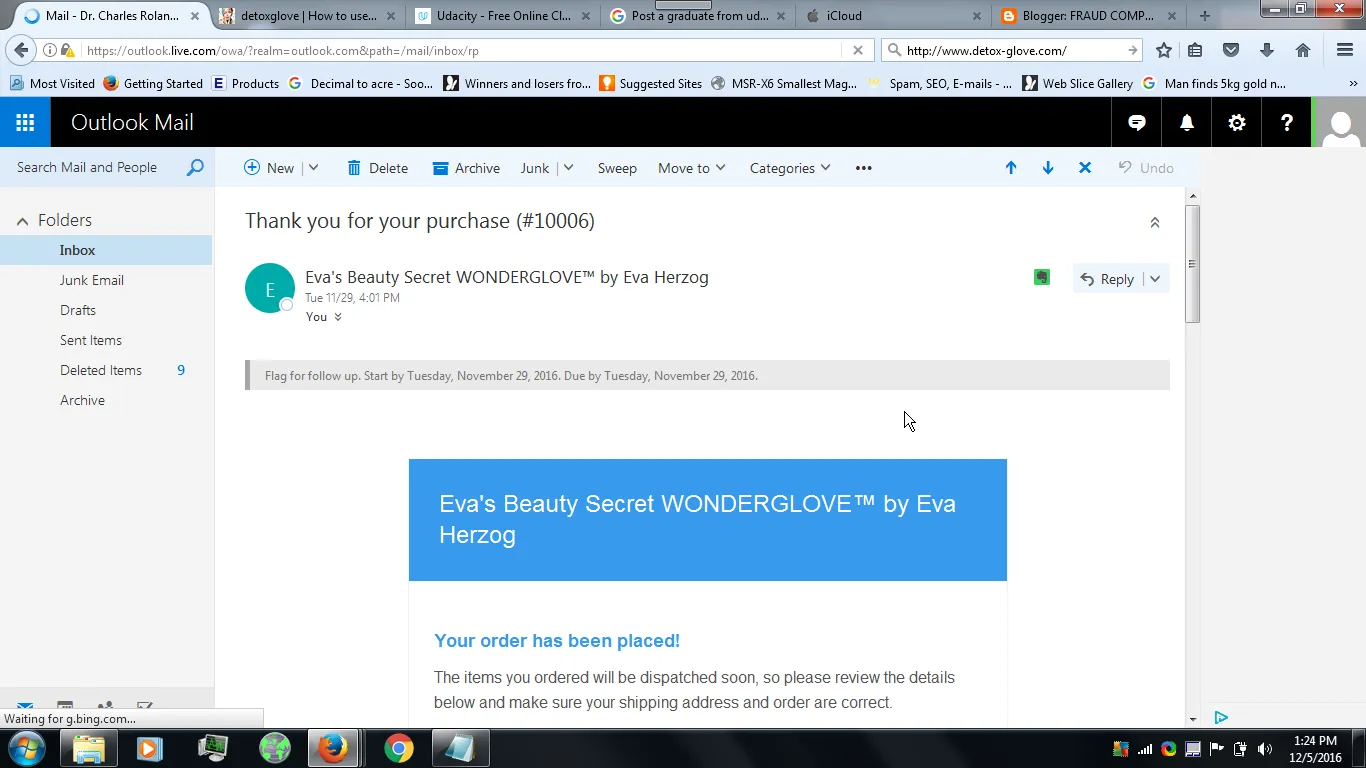Archive the open message

(466, 168)
